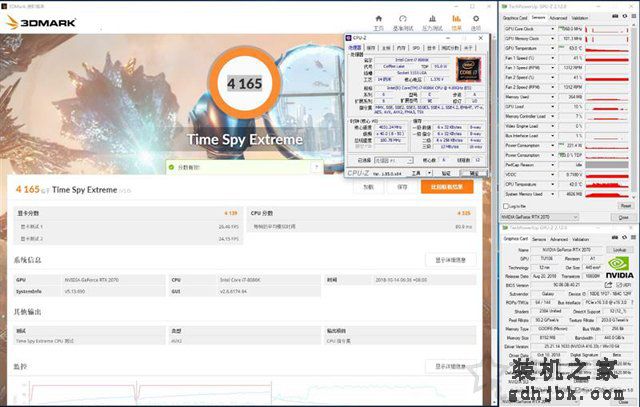Switch to CPU-Z 缓存 tab

371,48
